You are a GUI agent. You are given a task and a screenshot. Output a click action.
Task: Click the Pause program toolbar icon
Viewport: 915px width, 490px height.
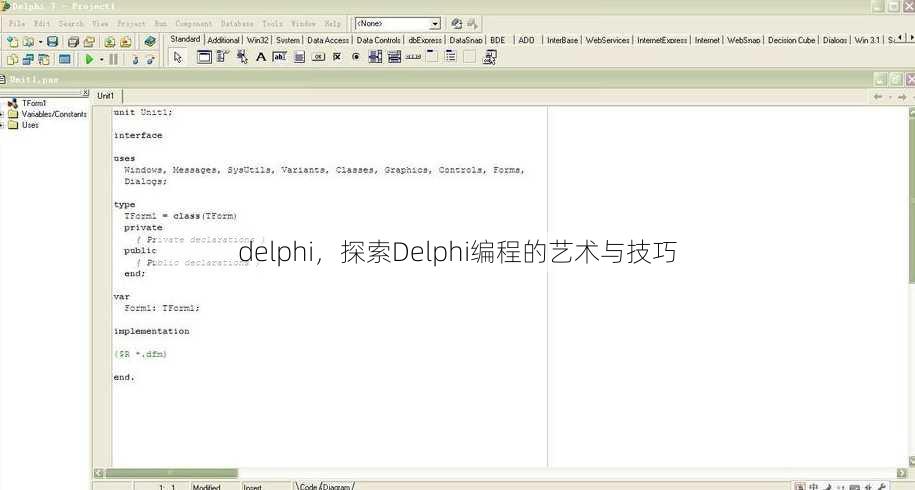(114, 59)
